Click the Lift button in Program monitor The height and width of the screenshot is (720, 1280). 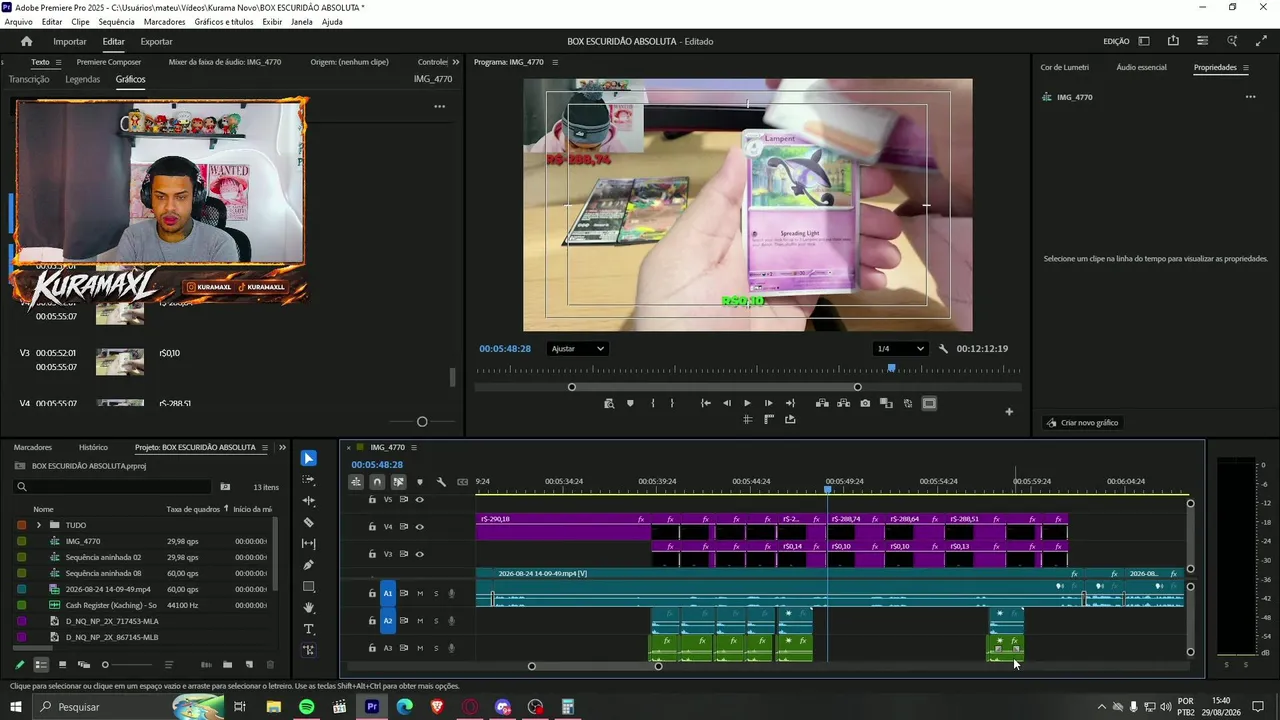[x=822, y=404]
